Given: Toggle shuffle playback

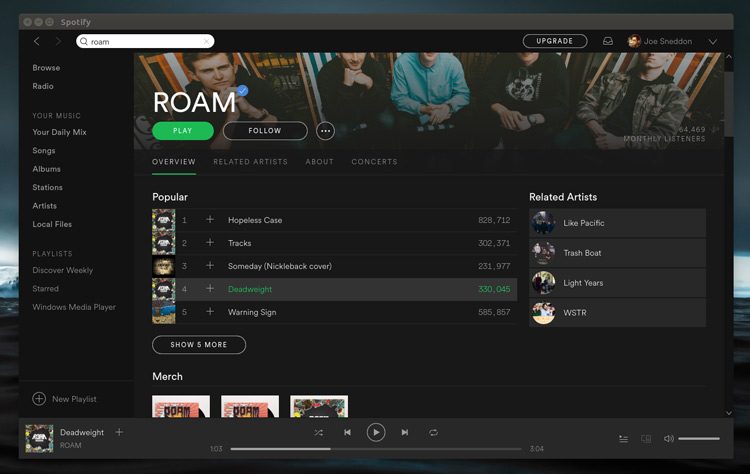Looking at the screenshot, I should (319, 432).
